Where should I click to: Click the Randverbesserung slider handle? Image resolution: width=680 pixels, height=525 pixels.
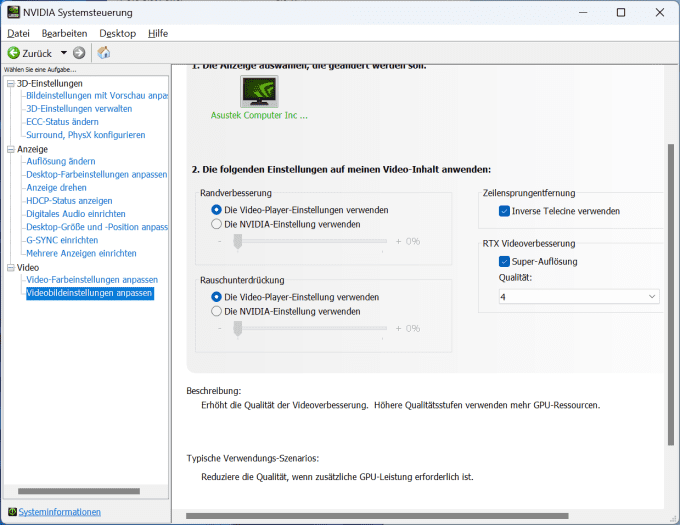pos(238,242)
